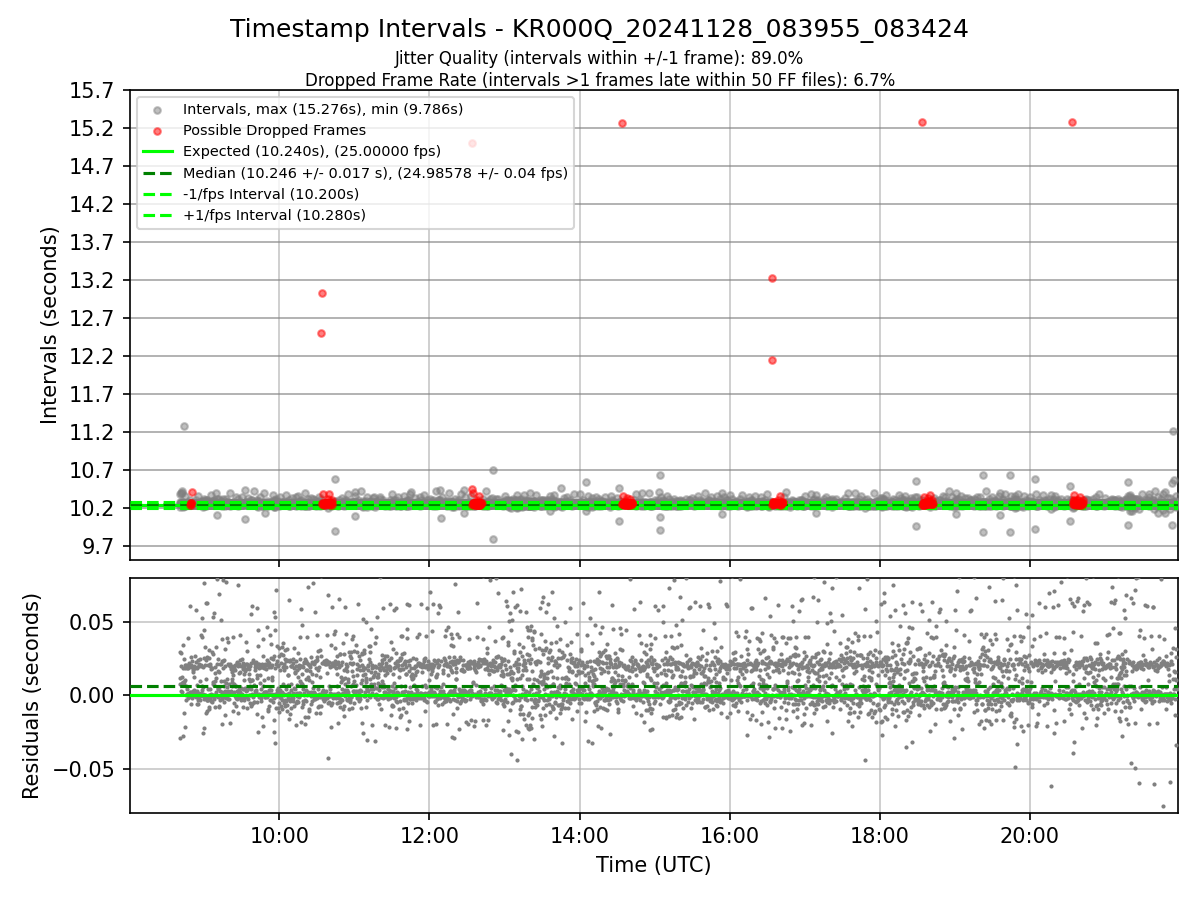The width and height of the screenshot is (1200, 900).
Task: Click legend entry 'Median (10.246 +/- 0.017 s)'
Action: pos(375,173)
